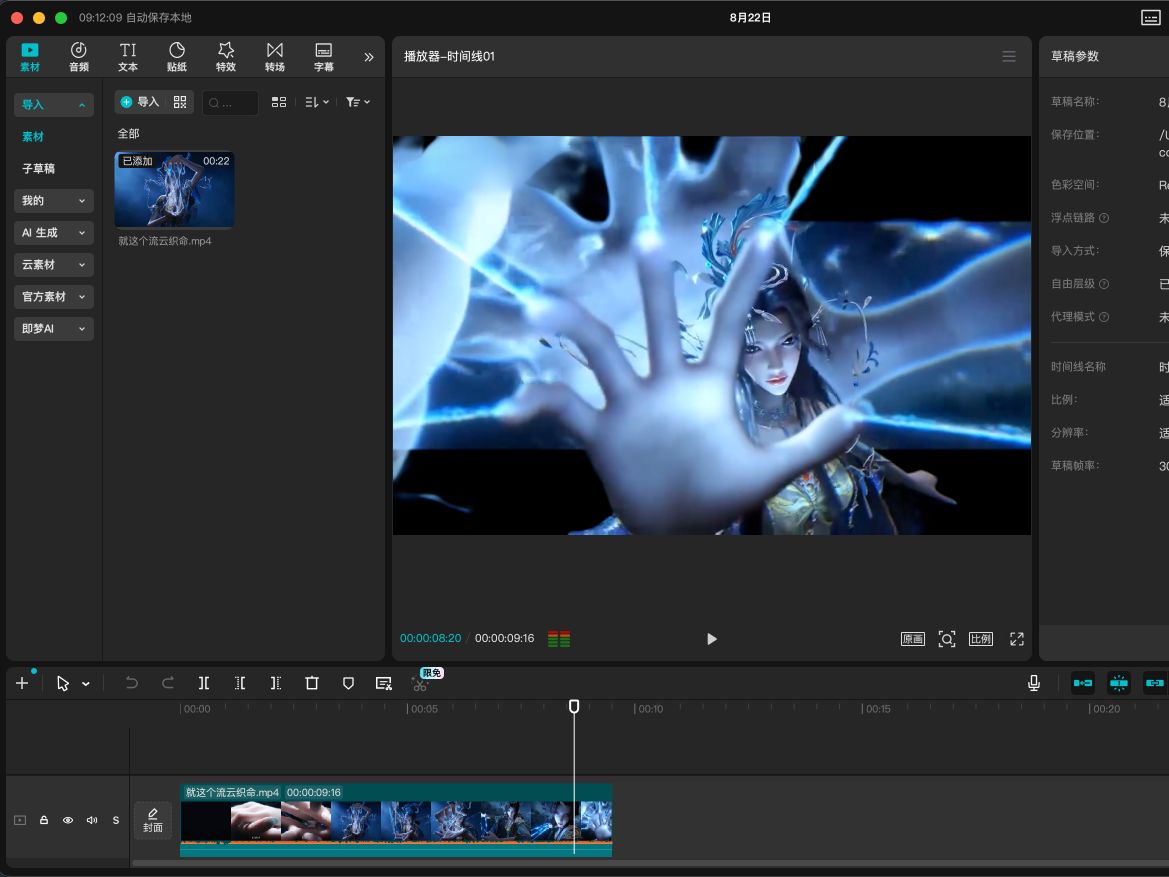This screenshot has width=1169, height=877.
Task: Start voice recording with microphone
Action: tap(1033, 683)
